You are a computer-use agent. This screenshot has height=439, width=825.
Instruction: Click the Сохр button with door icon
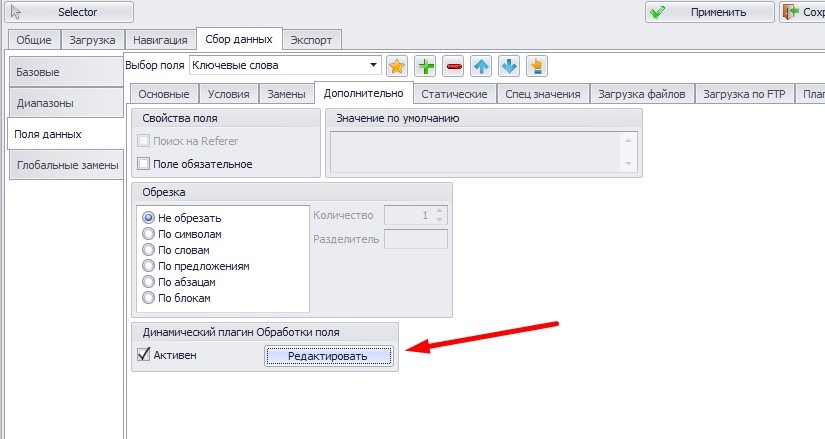[x=802, y=12]
